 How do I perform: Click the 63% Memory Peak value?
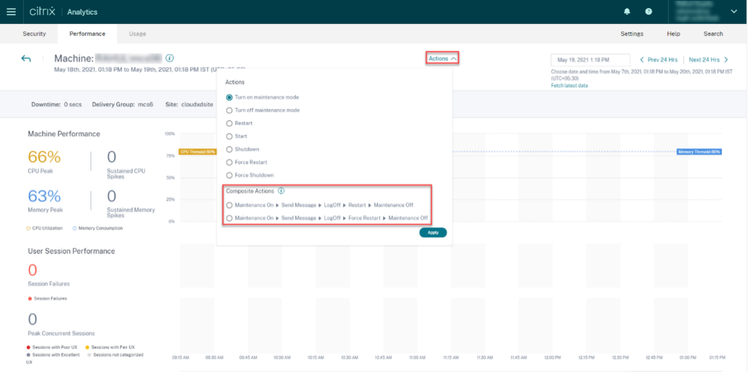(44, 196)
